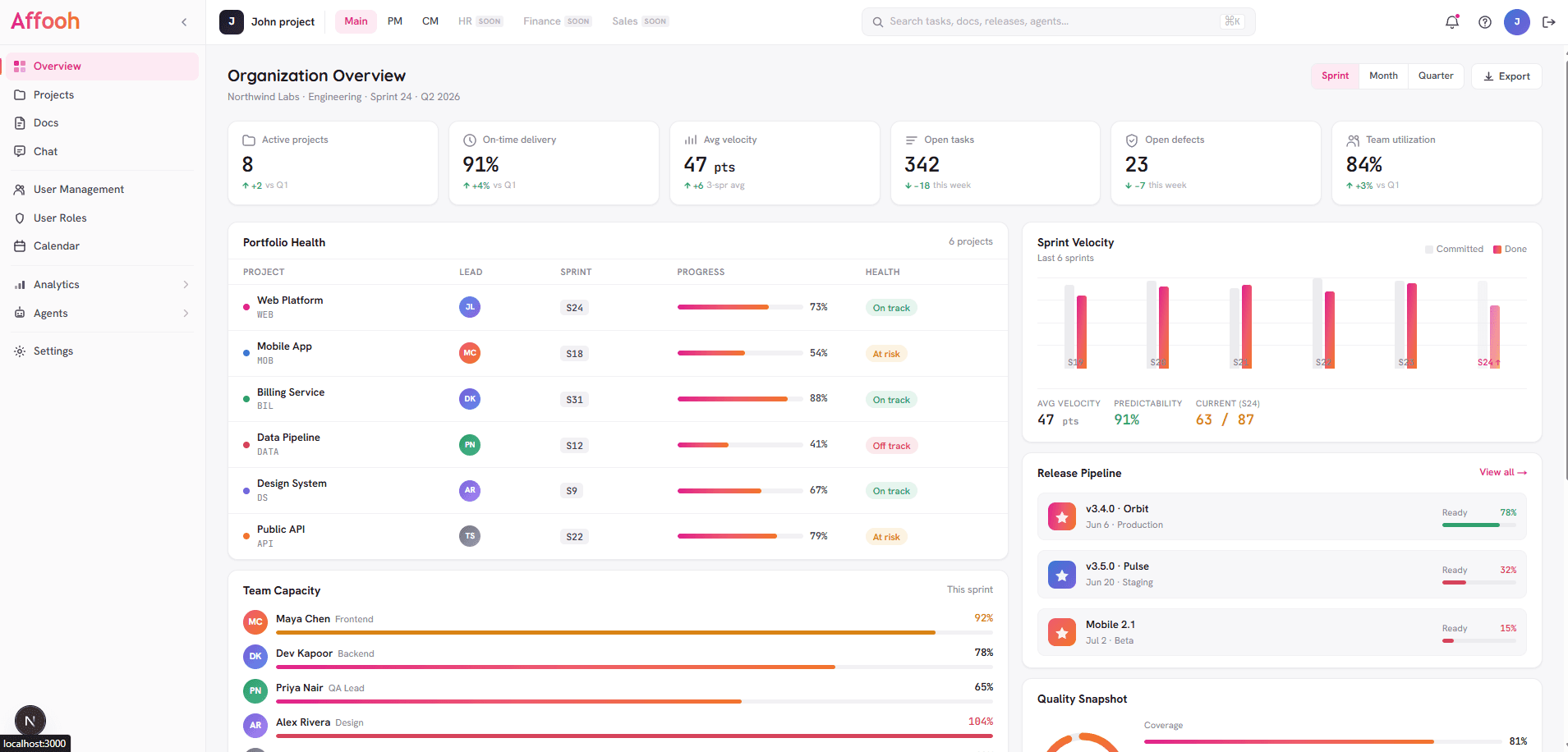This screenshot has height=752, width=1568.
Task: Click the Open defects shield icon
Action: click(x=1132, y=140)
